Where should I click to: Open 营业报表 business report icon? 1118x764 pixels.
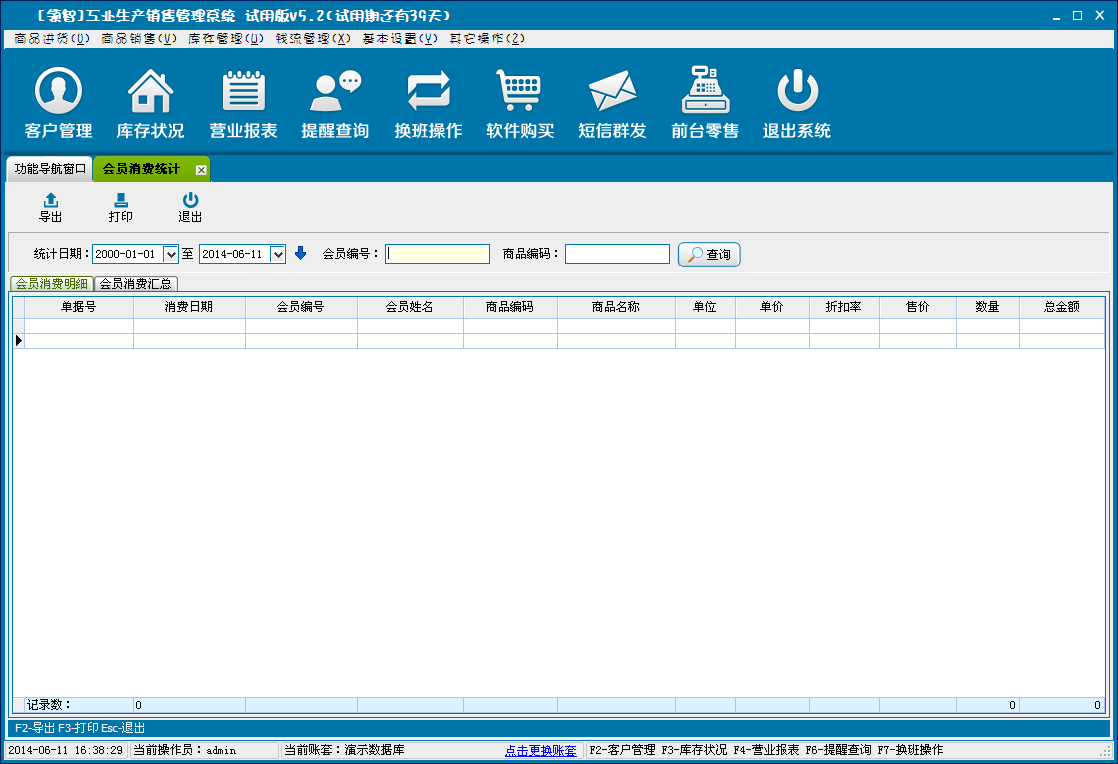[x=243, y=93]
